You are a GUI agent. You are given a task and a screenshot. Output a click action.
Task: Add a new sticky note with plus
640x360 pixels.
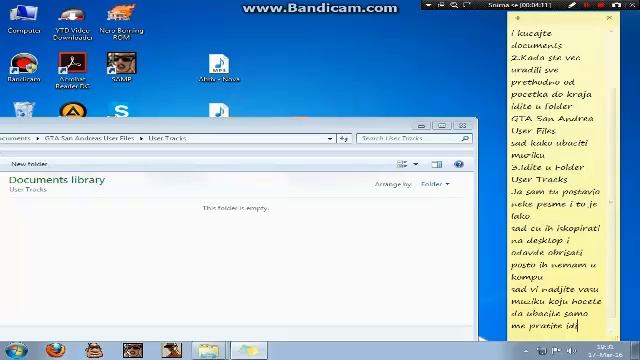(x=518, y=18)
